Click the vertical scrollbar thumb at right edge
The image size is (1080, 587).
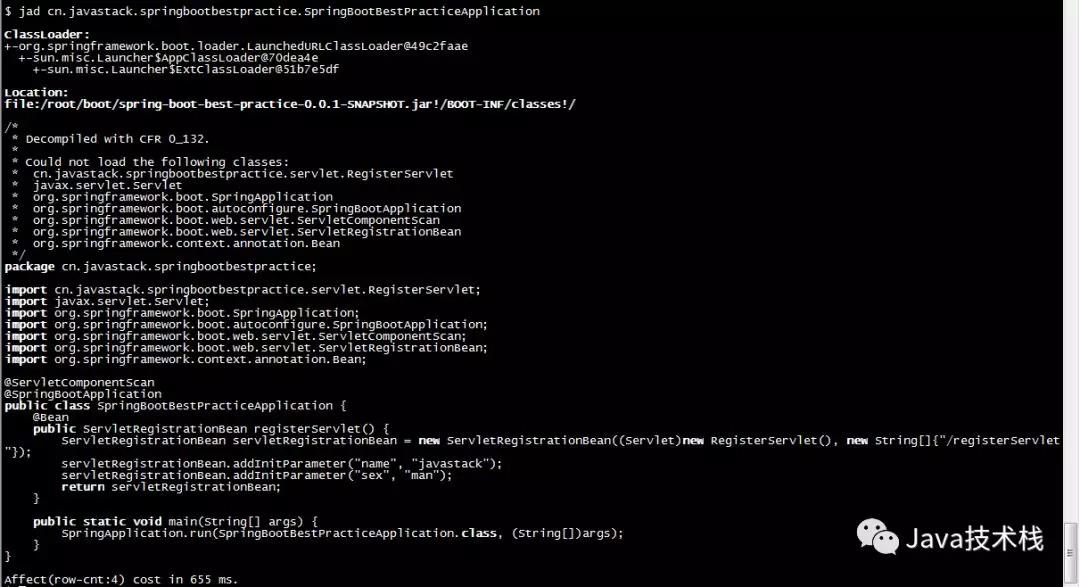point(1070,551)
